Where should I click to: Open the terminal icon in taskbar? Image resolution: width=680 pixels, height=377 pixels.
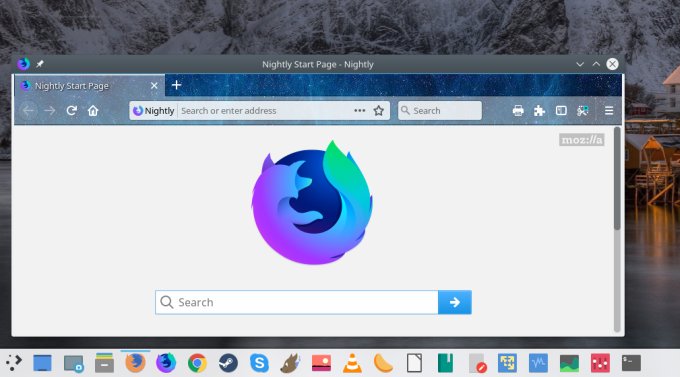[631, 363]
